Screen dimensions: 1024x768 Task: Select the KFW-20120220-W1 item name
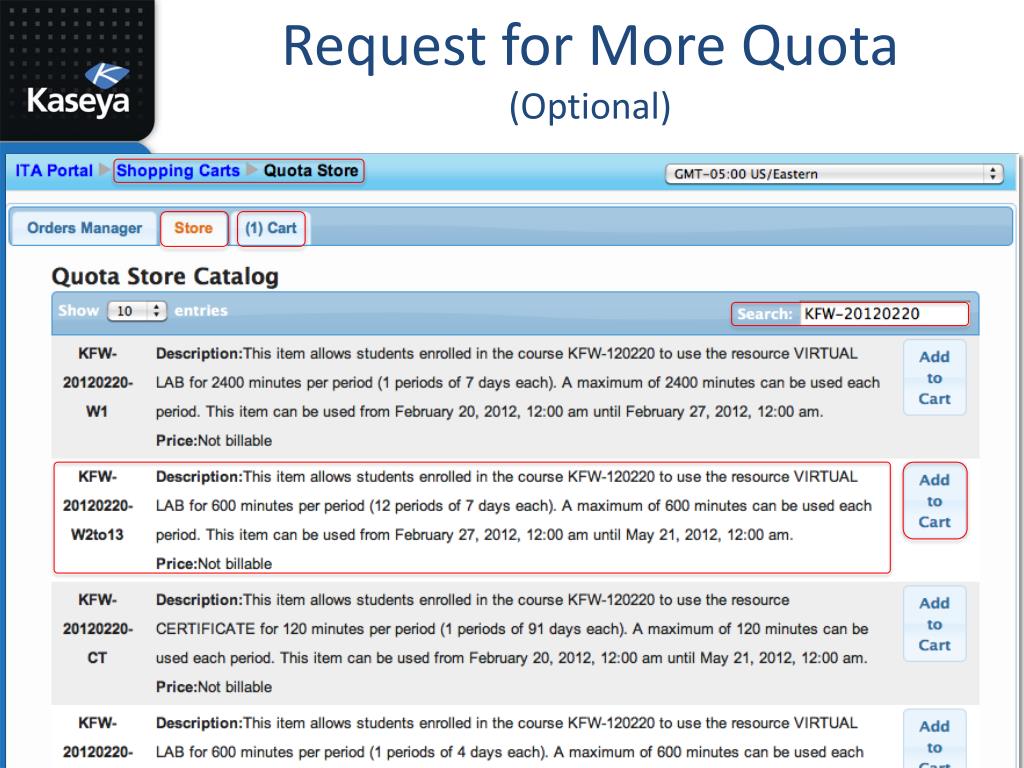tap(97, 383)
